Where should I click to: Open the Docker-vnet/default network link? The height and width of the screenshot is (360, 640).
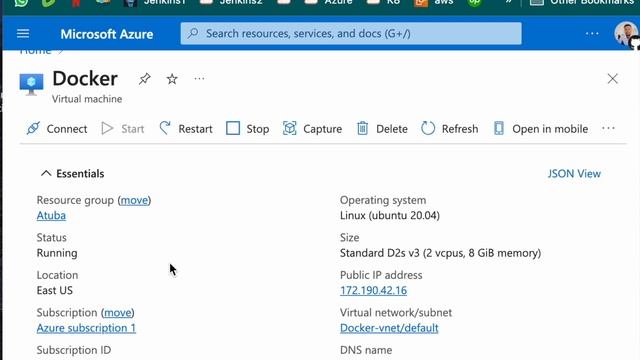click(389, 328)
